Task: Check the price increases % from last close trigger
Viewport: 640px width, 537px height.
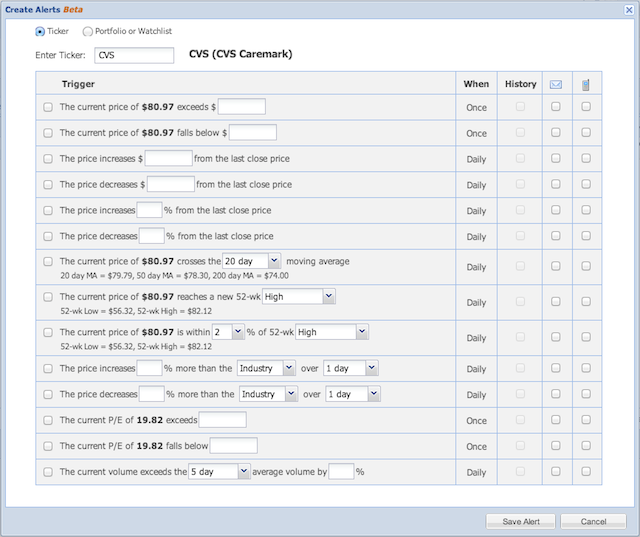Action: pyautogui.click(x=48, y=210)
